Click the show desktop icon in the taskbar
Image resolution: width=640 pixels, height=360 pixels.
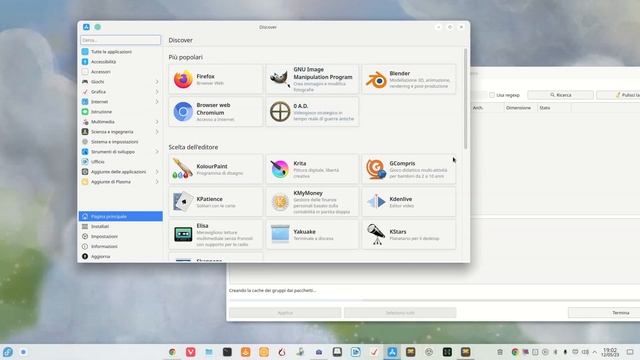point(630,352)
